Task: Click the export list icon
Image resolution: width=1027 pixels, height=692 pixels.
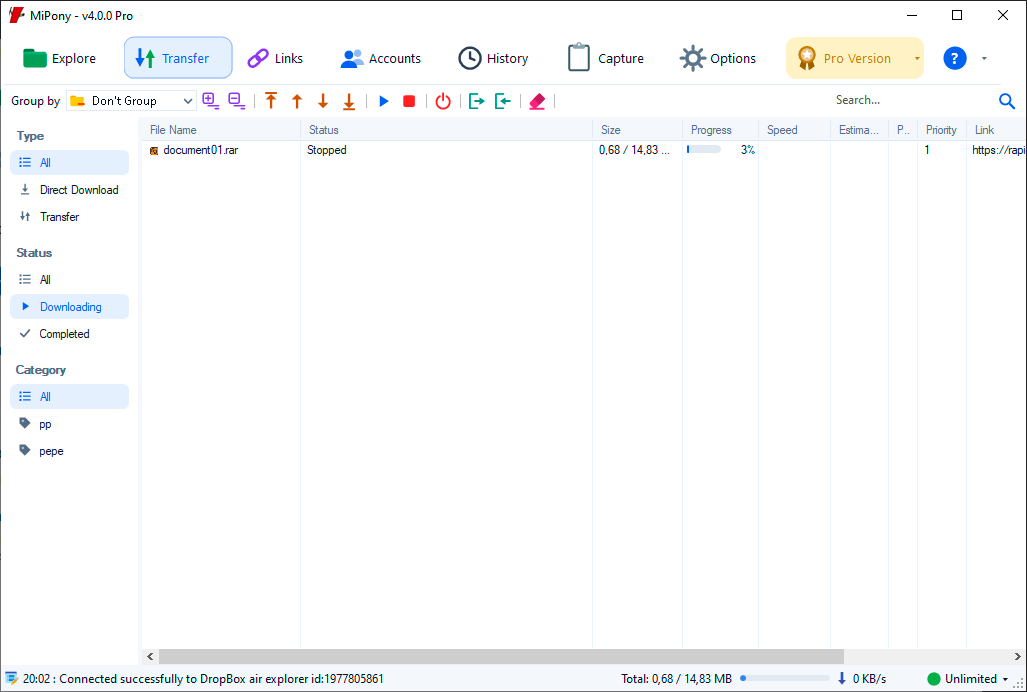Action: 477,101
